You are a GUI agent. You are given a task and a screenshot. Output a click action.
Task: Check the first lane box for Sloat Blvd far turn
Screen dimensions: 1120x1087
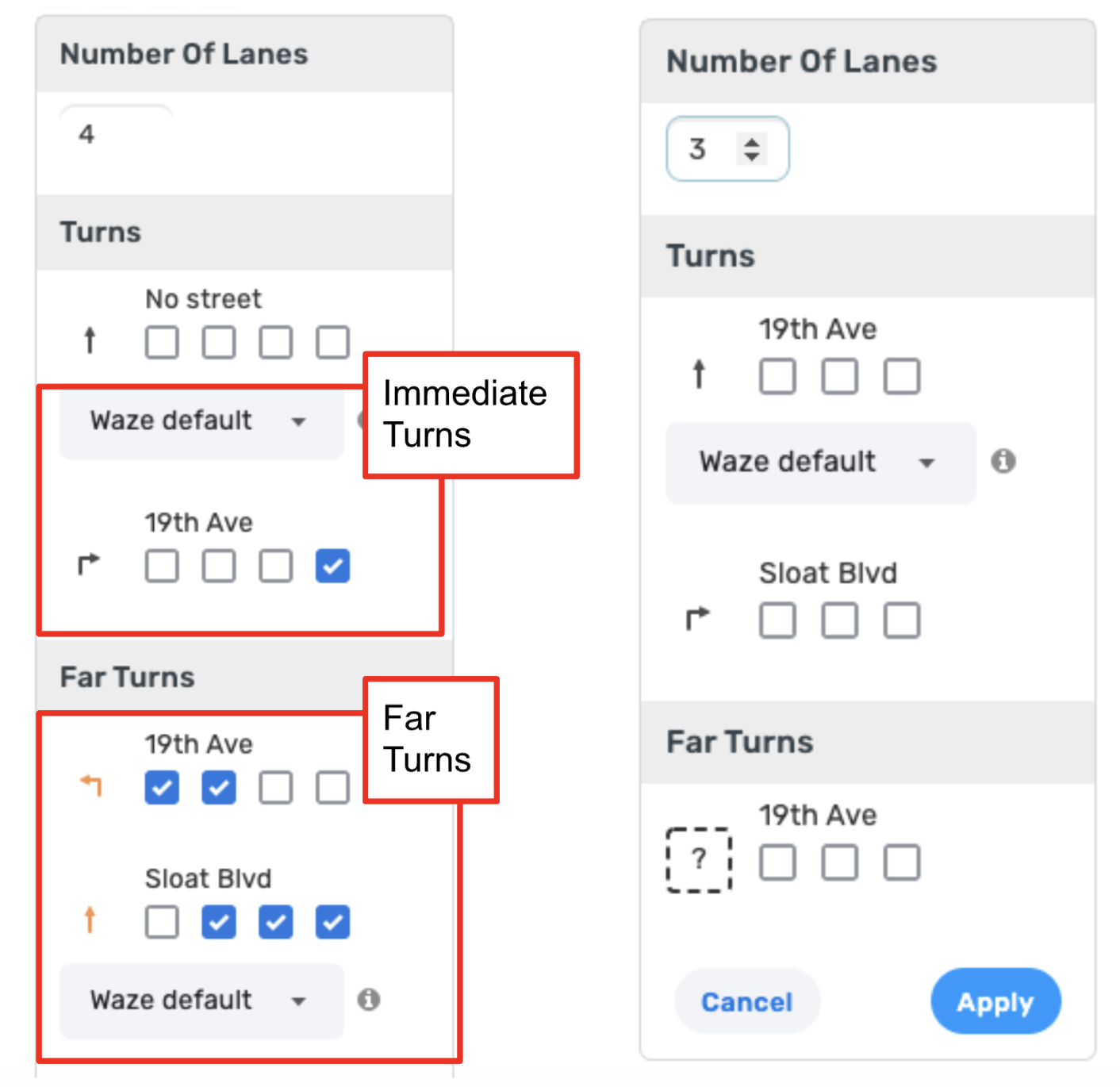click(162, 923)
